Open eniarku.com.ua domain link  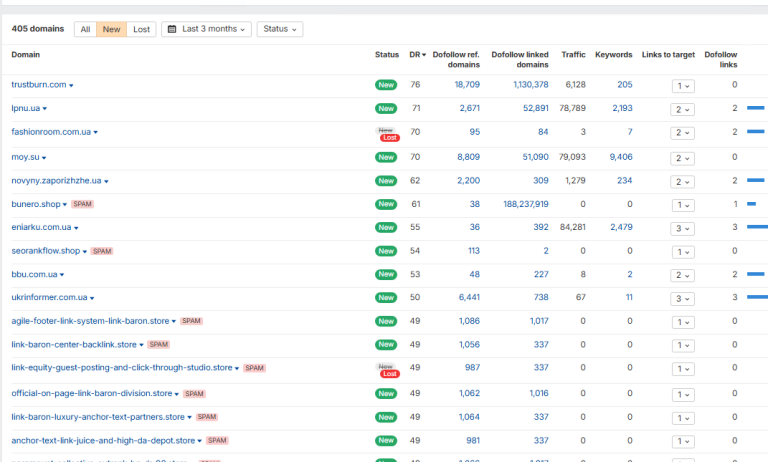click(x=41, y=227)
